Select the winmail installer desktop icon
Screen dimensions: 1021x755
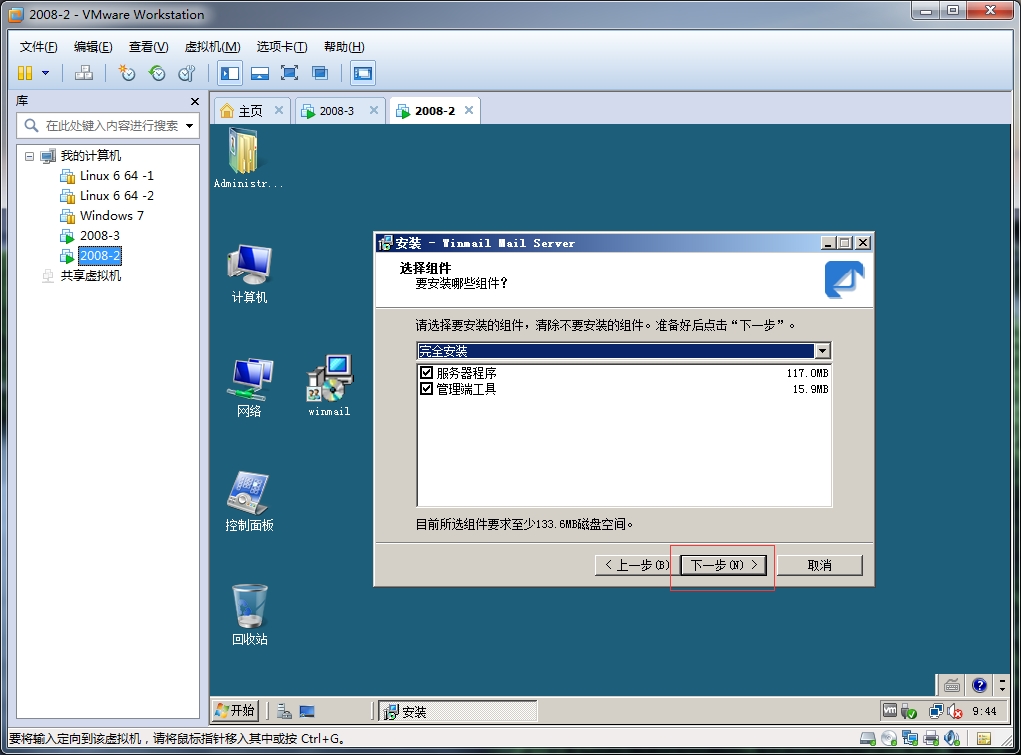pyautogui.click(x=329, y=386)
